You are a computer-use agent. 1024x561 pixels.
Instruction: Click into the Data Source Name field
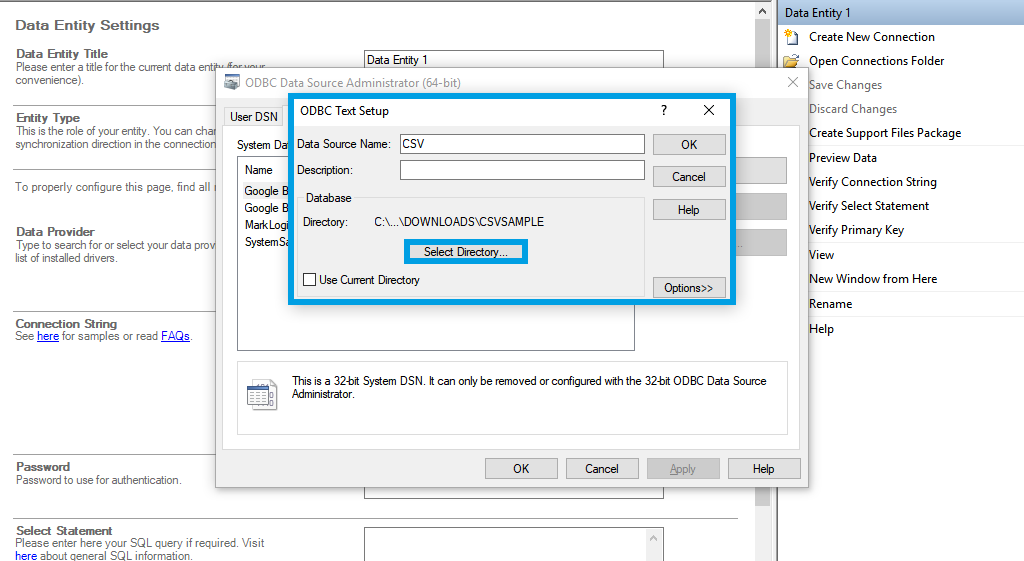(522, 144)
